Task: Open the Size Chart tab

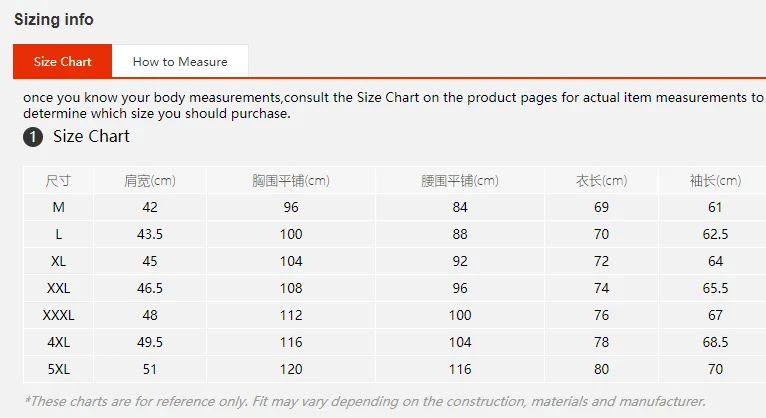Action: pos(63,62)
